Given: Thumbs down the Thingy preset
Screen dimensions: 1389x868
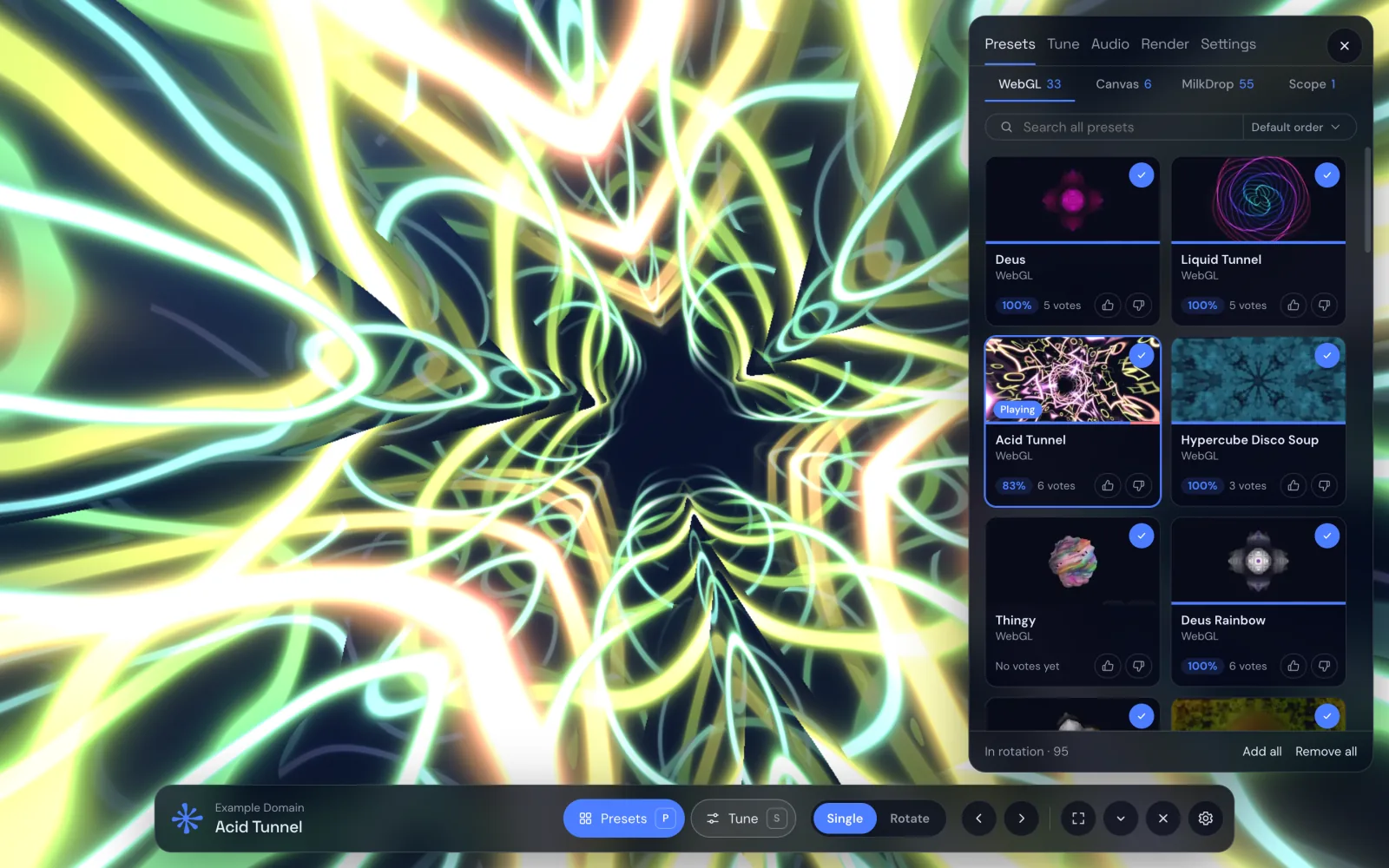Looking at the screenshot, I should (1138, 667).
